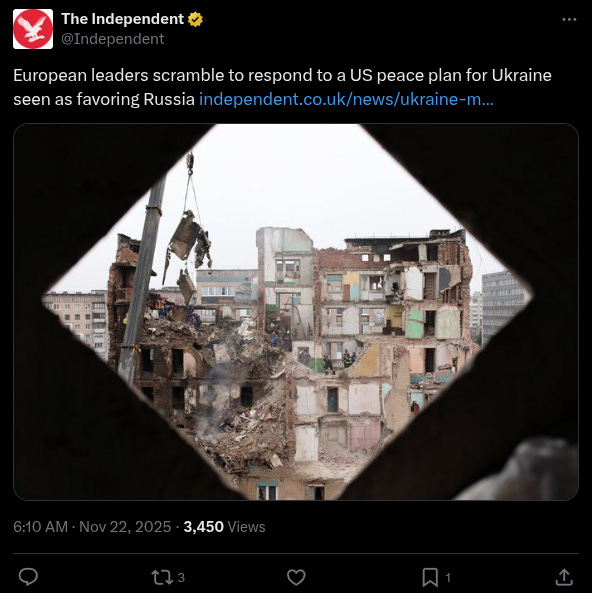Click the @Independent handle
The height and width of the screenshot is (593, 592).
pyautogui.click(x=113, y=39)
